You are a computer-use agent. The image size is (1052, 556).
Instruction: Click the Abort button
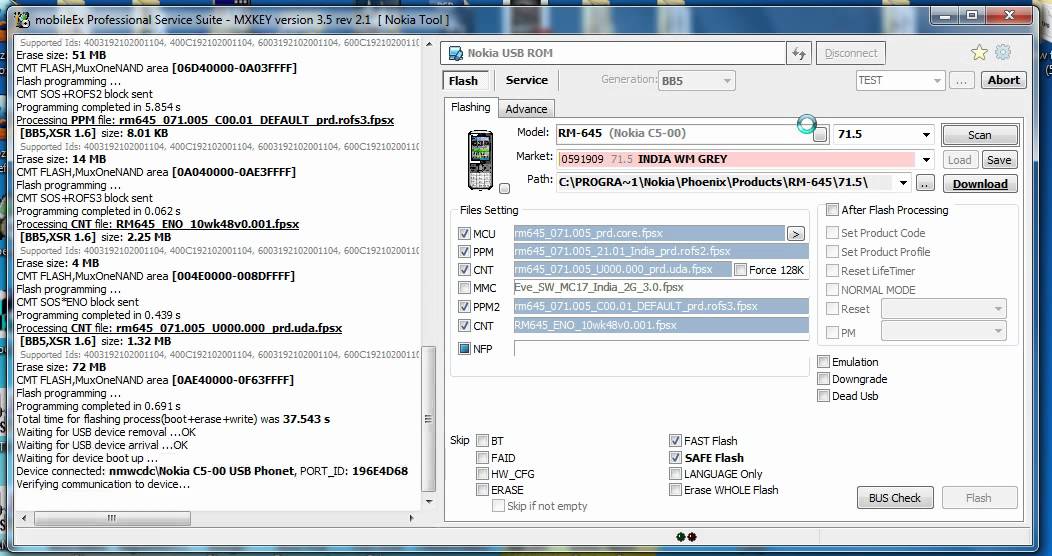click(1004, 80)
